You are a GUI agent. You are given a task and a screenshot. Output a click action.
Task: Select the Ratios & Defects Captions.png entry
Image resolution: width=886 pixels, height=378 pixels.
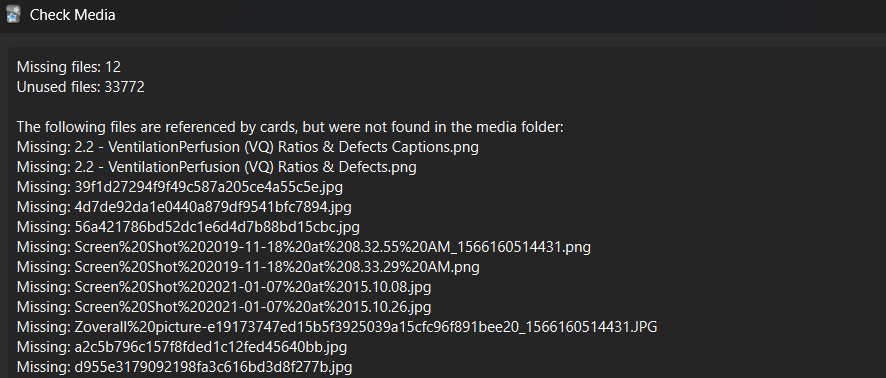[247, 147]
